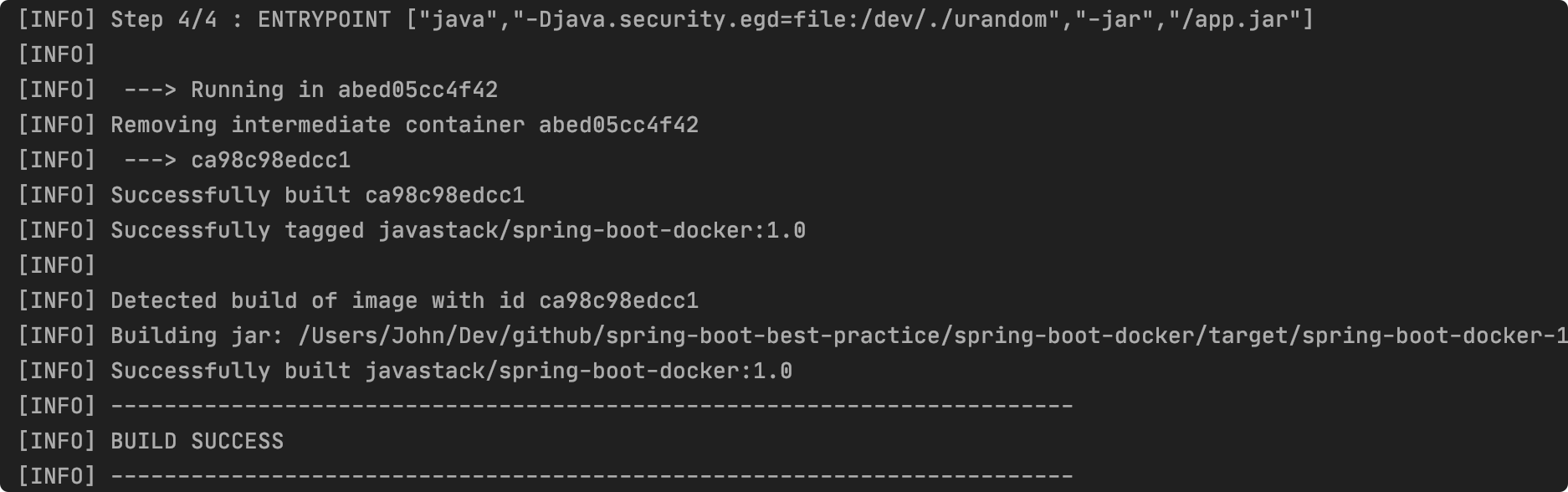Click Detected build of image line
This screenshot has width=1568, height=492.
358,300
